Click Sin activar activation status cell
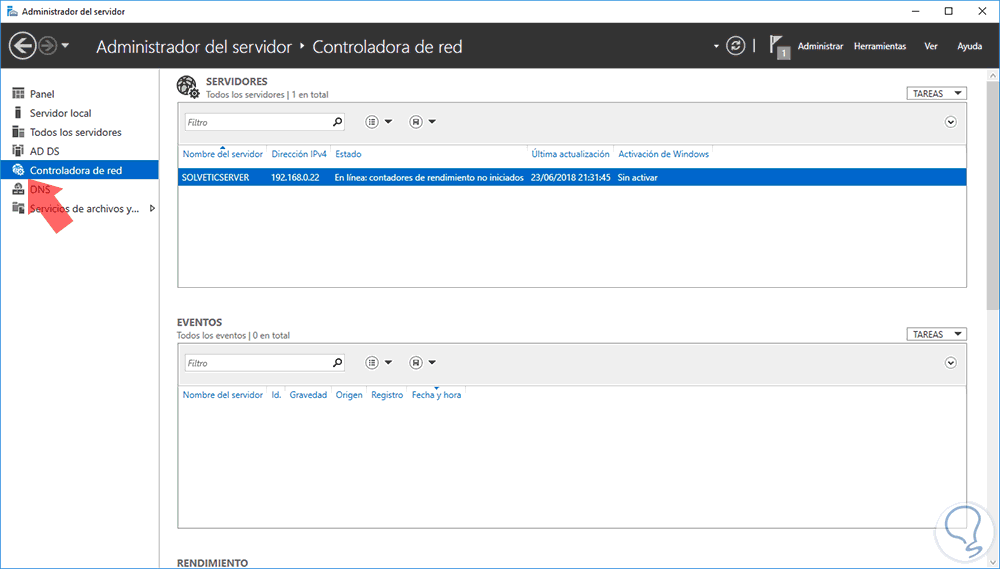The width and height of the screenshot is (1000, 569). (637, 177)
